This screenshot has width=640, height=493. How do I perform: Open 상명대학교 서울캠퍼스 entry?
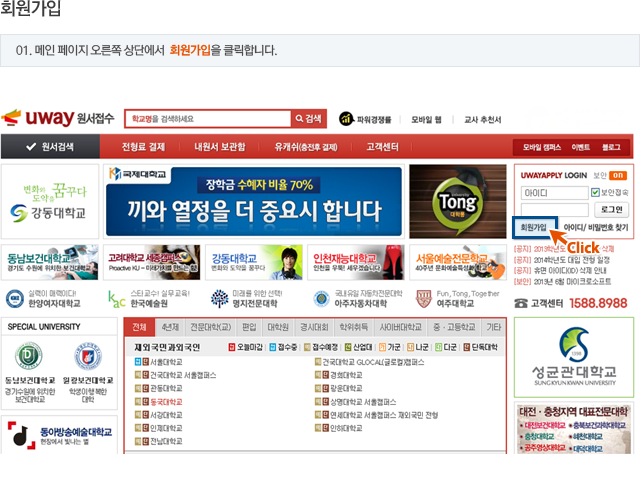click(363, 402)
